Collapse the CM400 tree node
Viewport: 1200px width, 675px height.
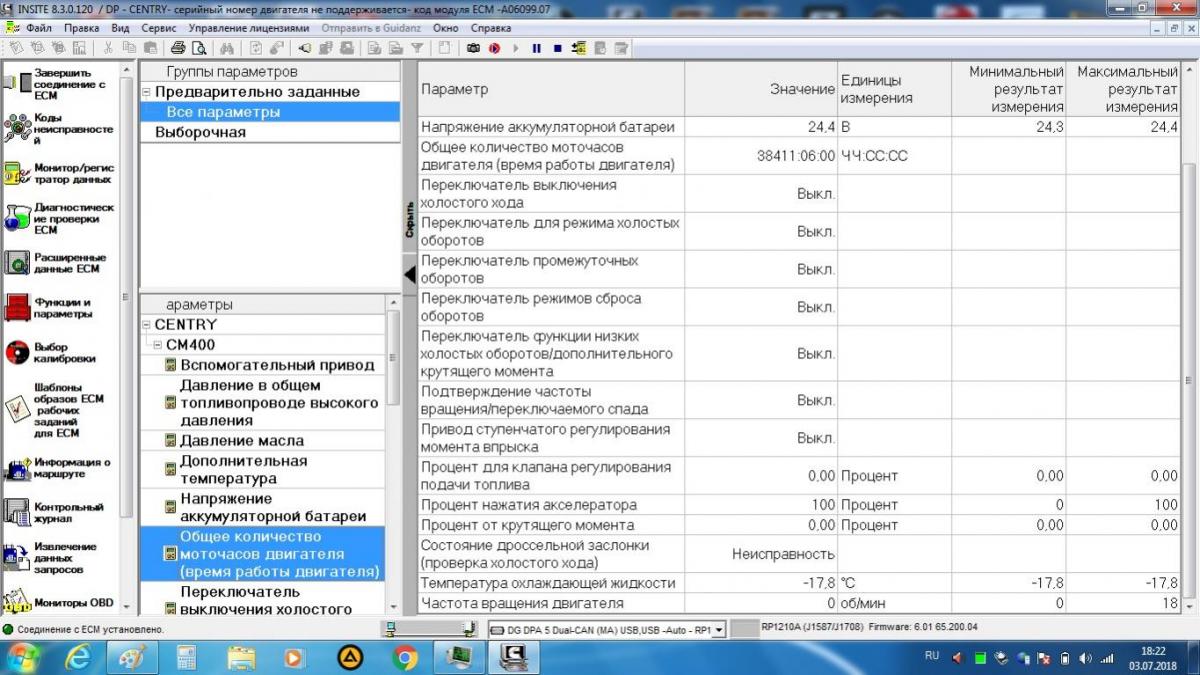(x=158, y=345)
